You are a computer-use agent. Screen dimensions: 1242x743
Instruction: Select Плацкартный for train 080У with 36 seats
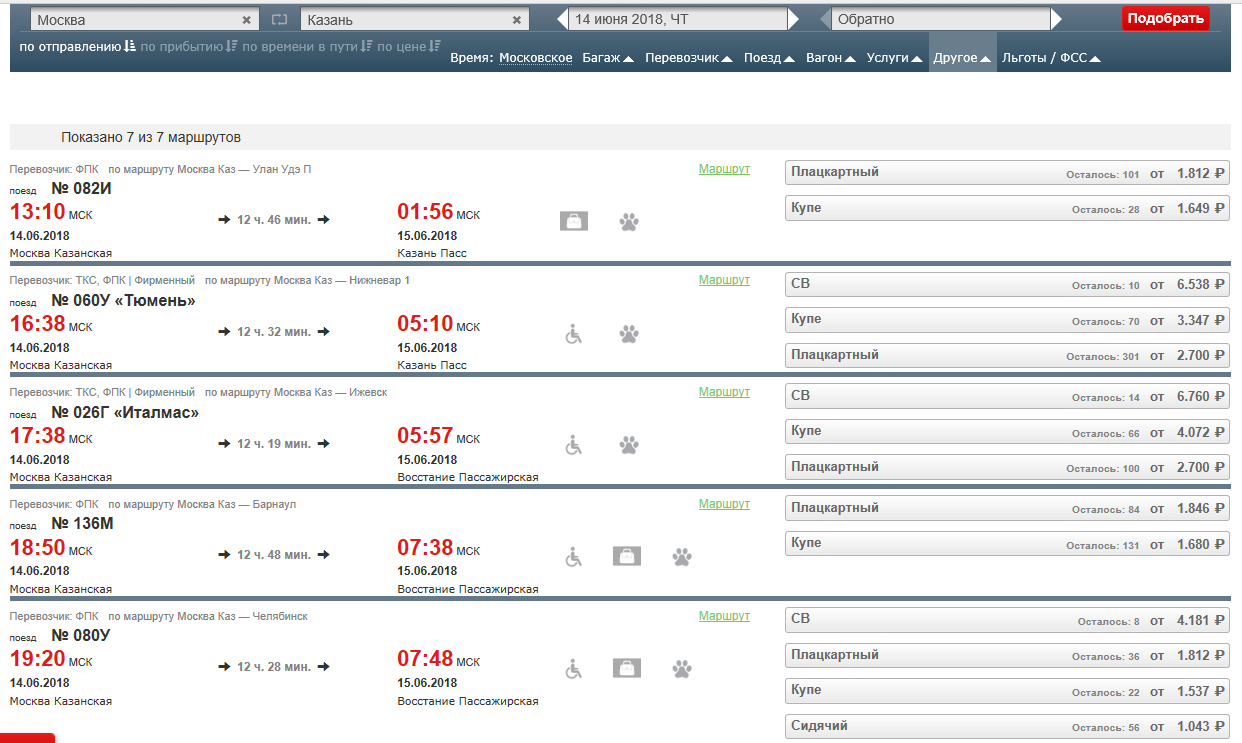point(1007,656)
